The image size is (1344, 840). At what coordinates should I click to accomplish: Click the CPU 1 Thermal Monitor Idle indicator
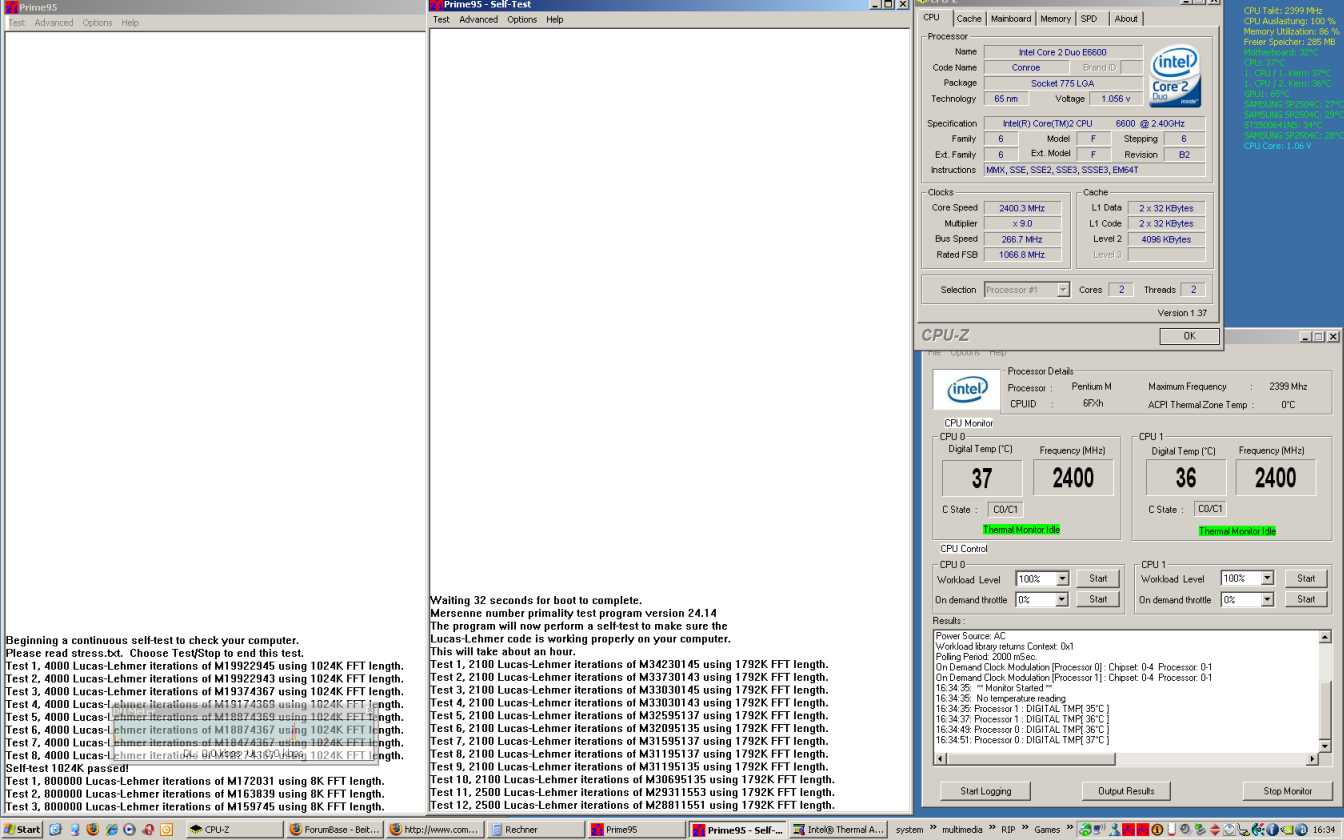1237,531
